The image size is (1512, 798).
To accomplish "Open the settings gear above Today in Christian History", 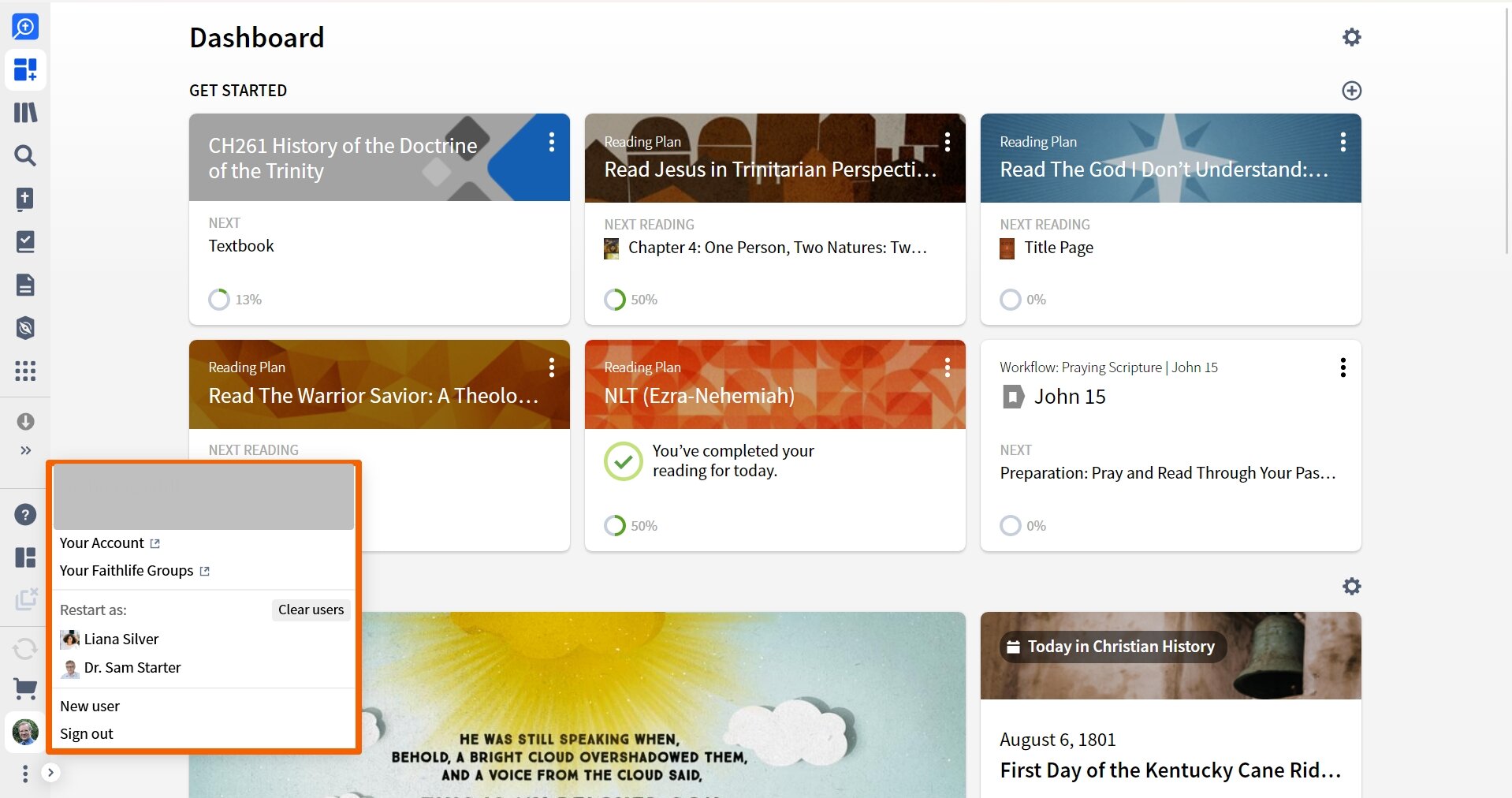I will pyautogui.click(x=1351, y=587).
